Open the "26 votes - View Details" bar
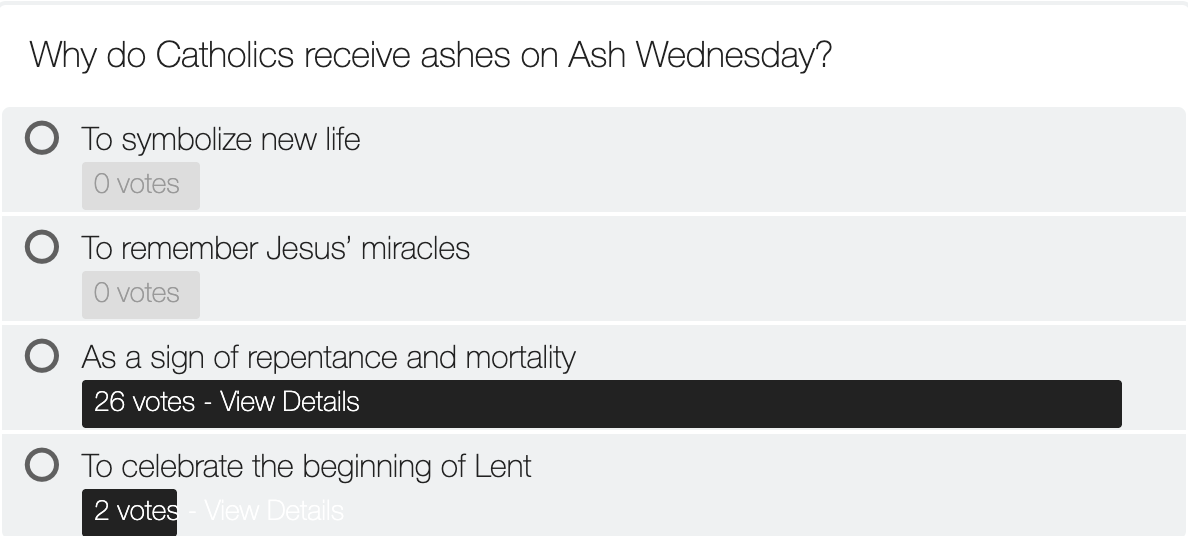Viewport: 1188px width, 536px height. [602, 404]
